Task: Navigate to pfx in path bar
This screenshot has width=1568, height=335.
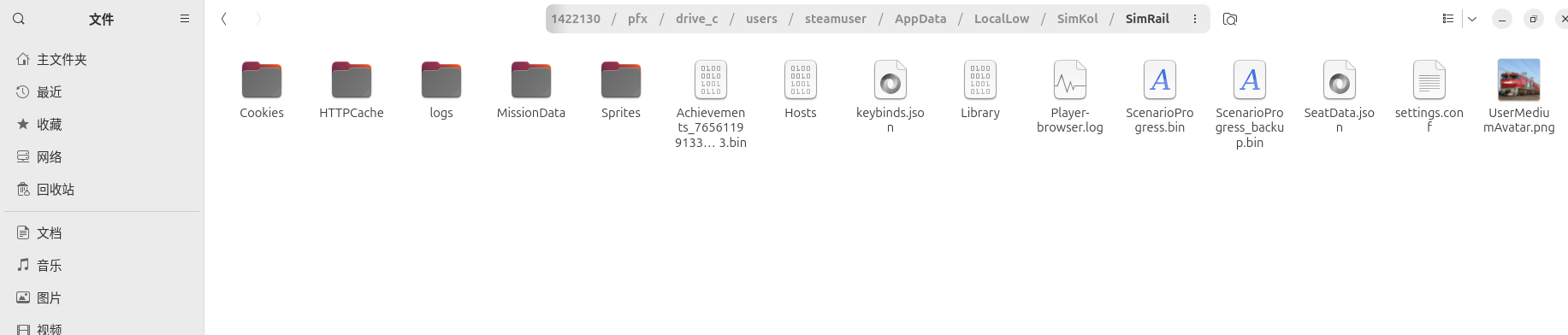Action: click(x=637, y=19)
